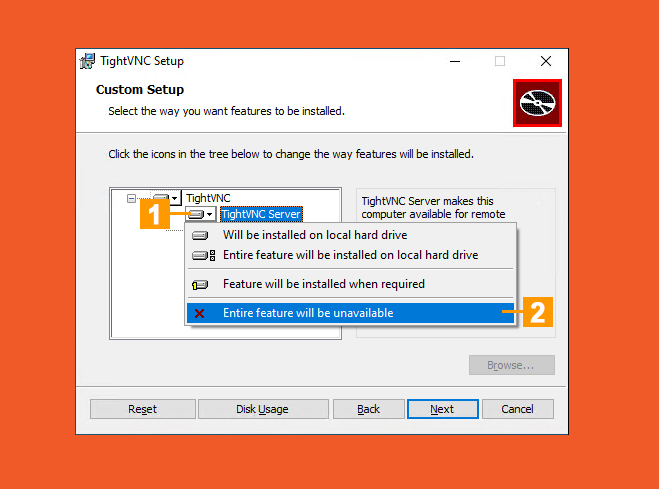Click the red X unavailable icon
Viewport: 659px width, 489px height.
[200, 313]
